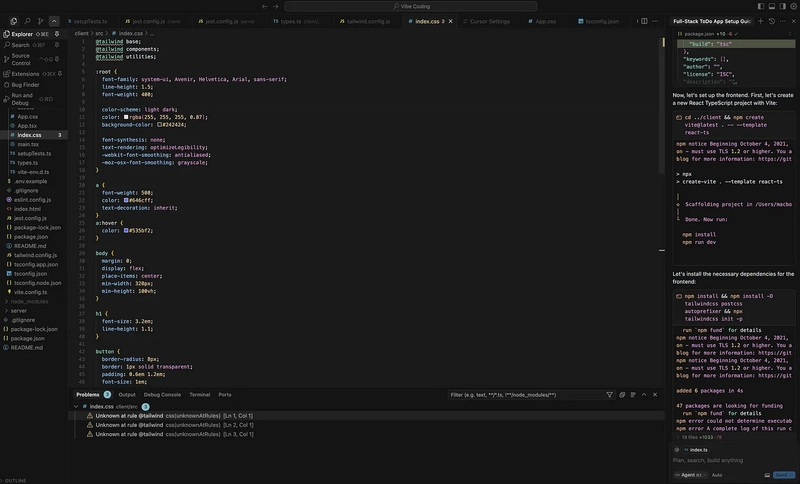The width and height of the screenshot is (800, 484).
Task: Toggle the bottom panel layout icon
Action: coord(772,6)
